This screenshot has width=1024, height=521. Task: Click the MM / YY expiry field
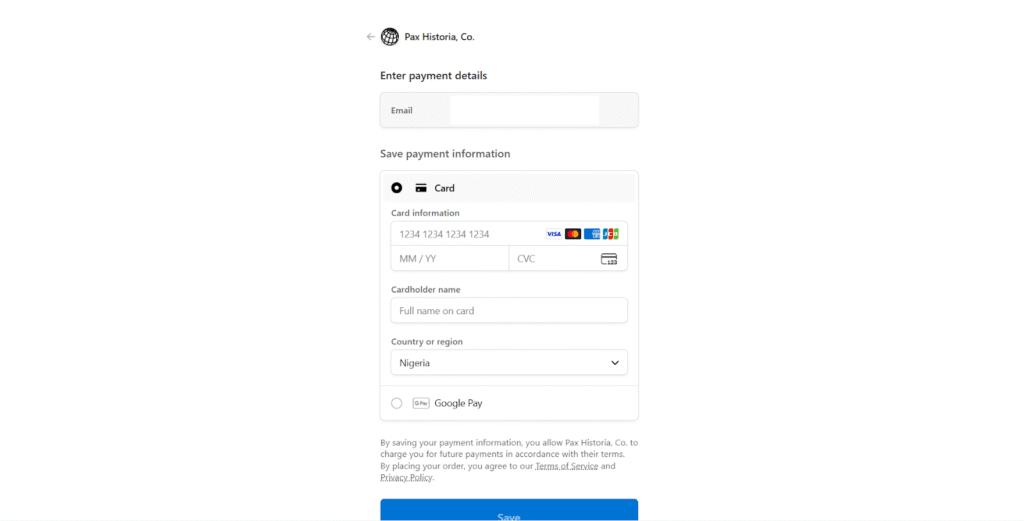pos(449,259)
